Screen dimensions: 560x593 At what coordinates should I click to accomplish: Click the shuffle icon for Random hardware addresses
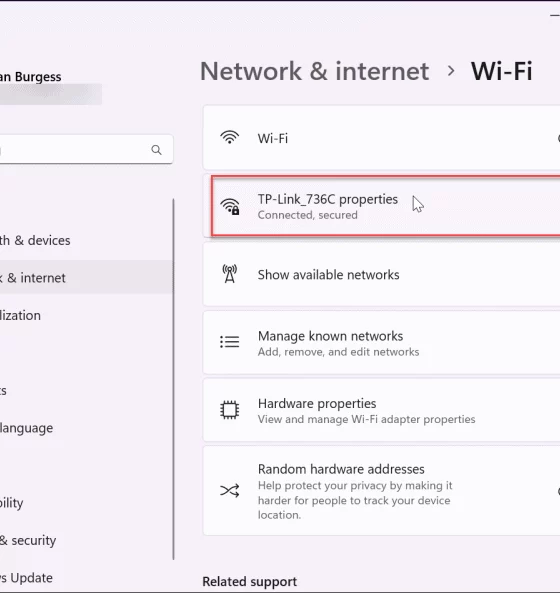[230, 491]
